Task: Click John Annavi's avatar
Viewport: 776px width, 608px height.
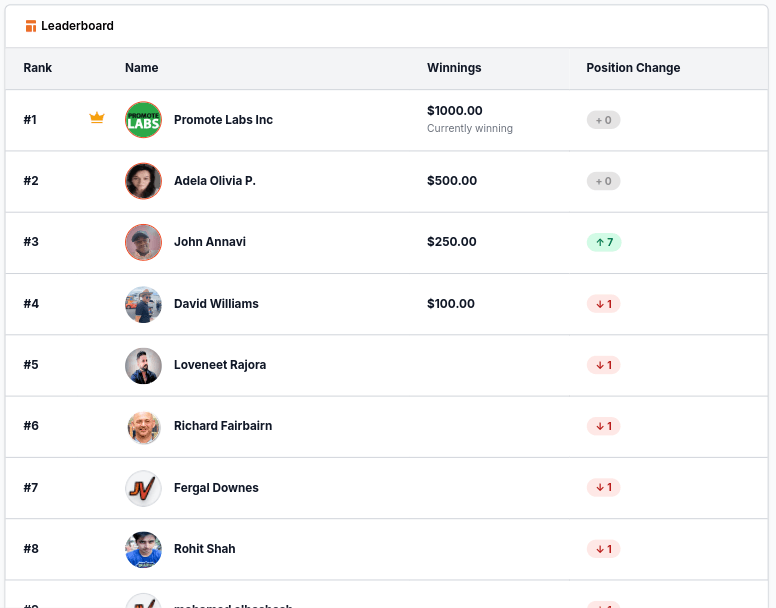Action: coord(143,242)
